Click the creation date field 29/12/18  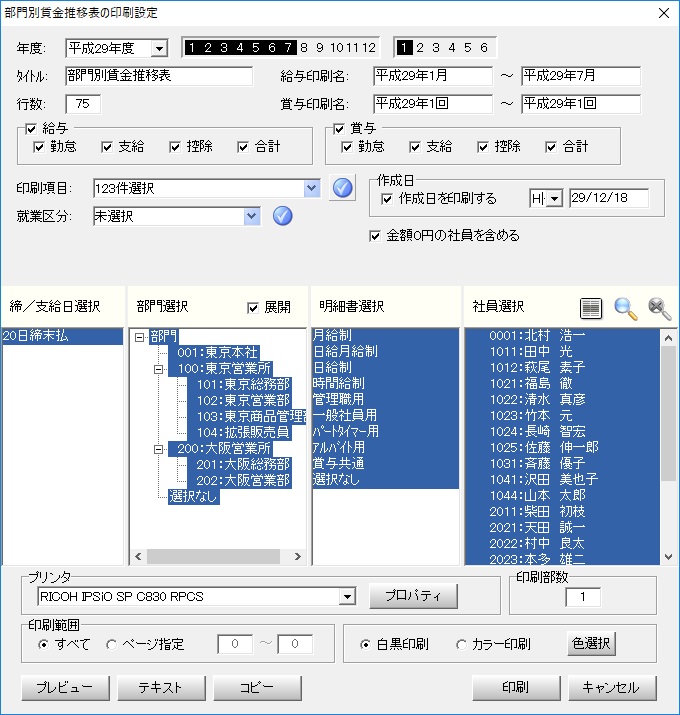coord(609,198)
